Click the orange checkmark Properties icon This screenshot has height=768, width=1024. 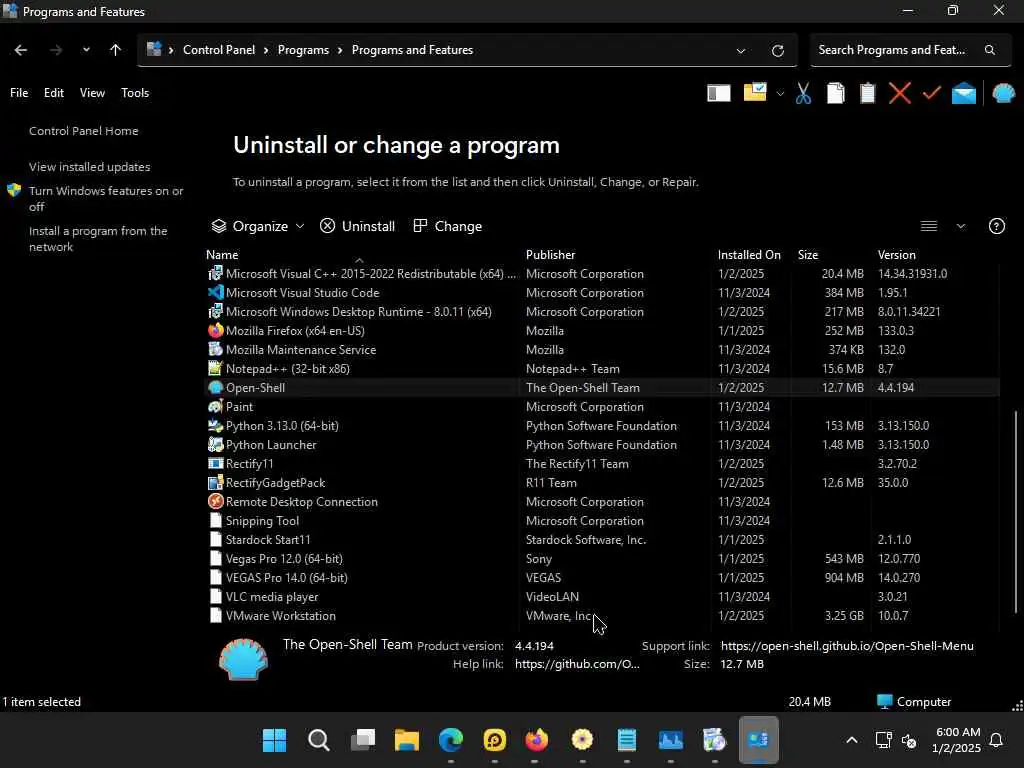[x=932, y=93]
